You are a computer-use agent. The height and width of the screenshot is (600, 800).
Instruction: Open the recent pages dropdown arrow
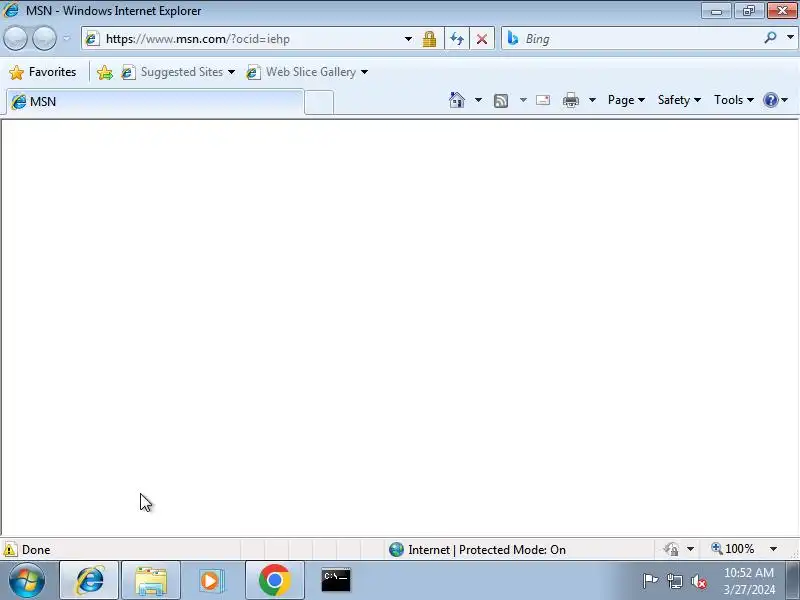coord(66,38)
